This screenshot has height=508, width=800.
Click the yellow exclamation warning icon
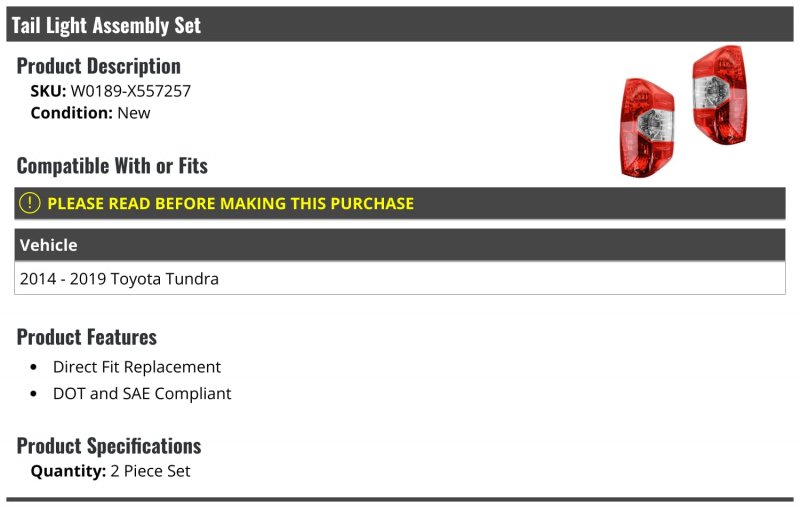coord(30,203)
